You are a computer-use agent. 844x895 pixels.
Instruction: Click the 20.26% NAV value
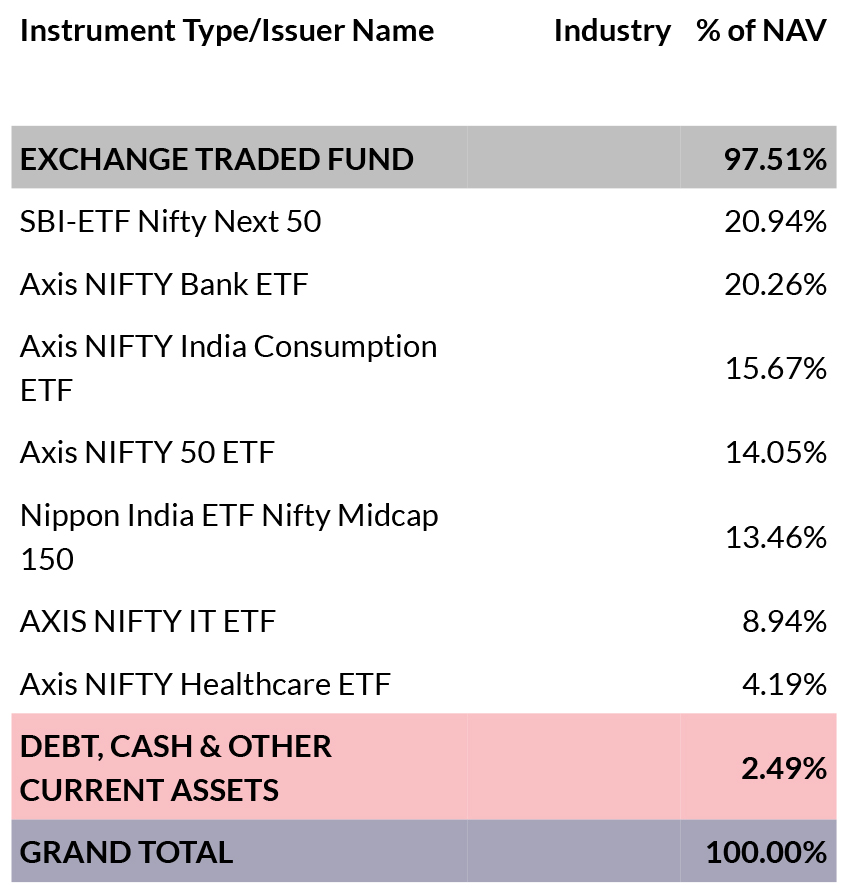776,284
